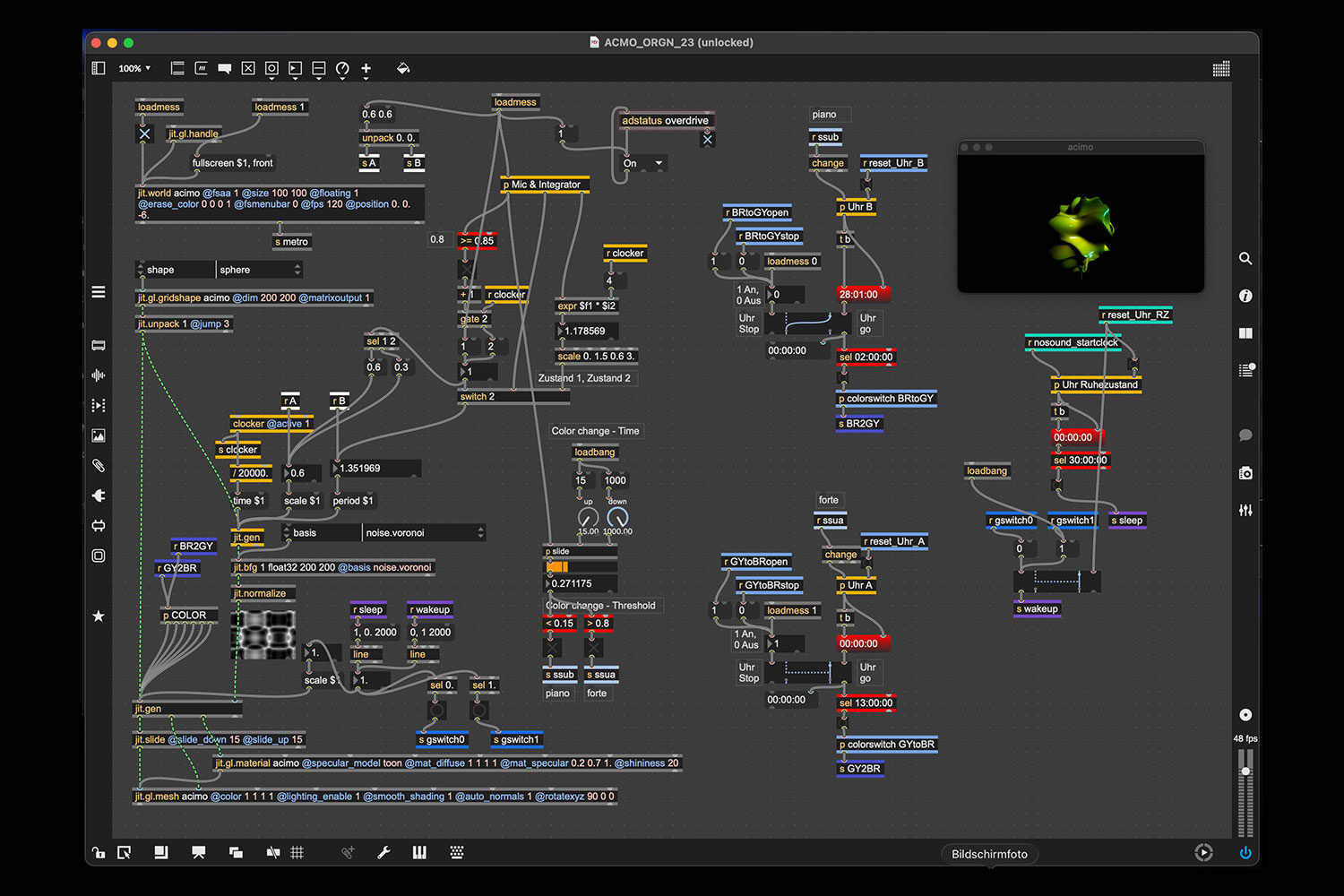
Task: Expand the 'On' overdrive dropdown
Action: (644, 164)
